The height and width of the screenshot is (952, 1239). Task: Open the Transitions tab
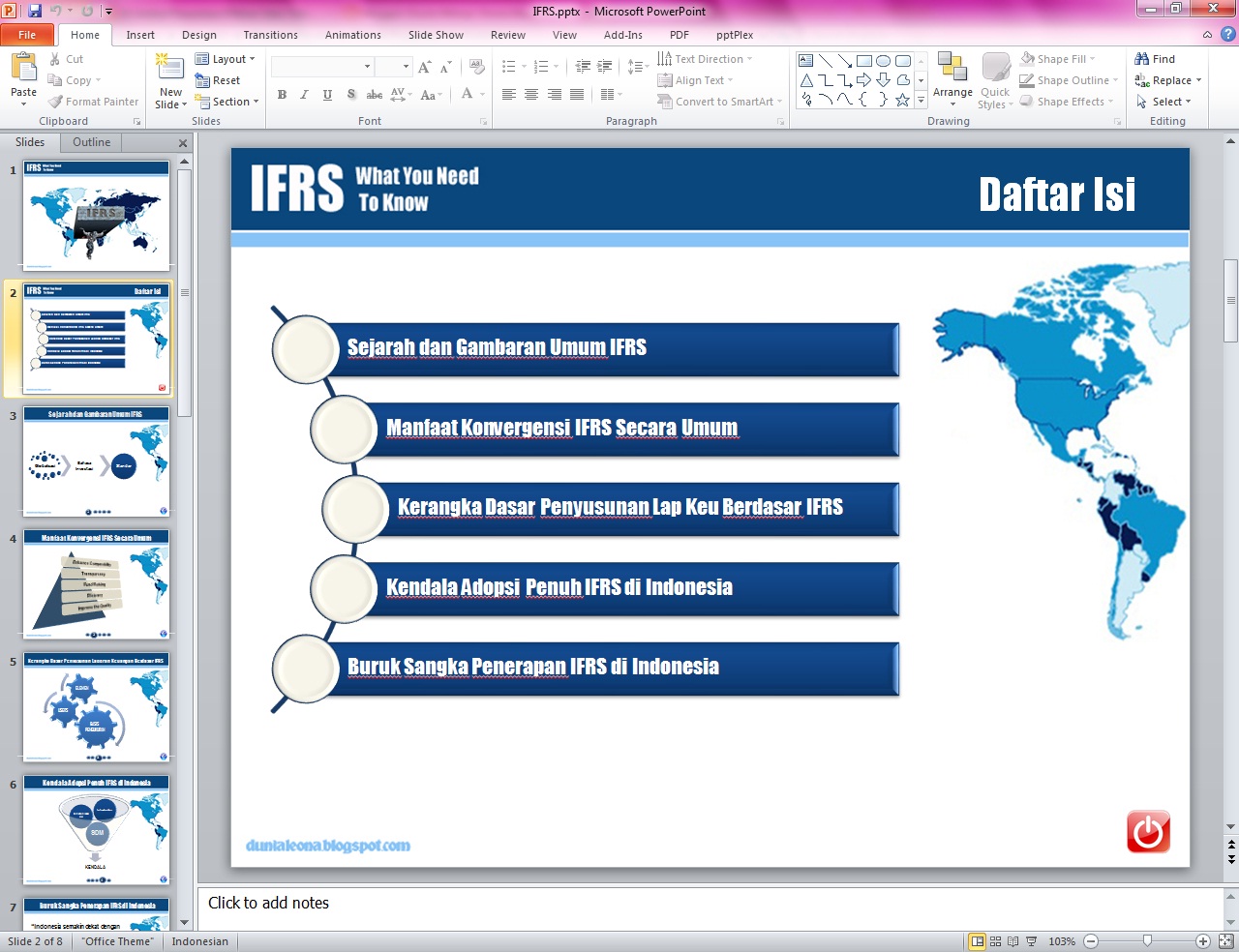coord(271,35)
